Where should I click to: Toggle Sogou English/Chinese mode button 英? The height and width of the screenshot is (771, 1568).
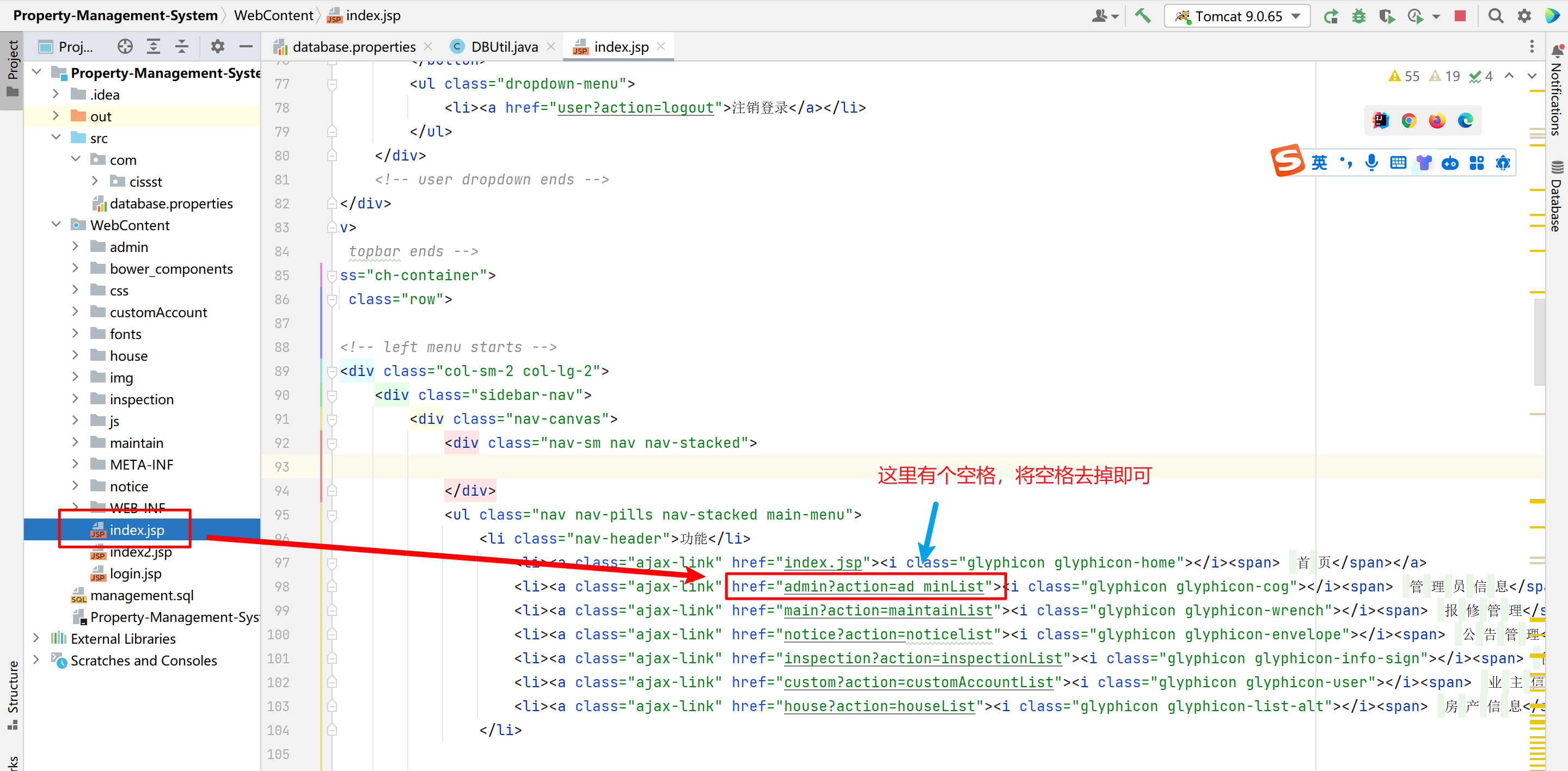[1320, 163]
